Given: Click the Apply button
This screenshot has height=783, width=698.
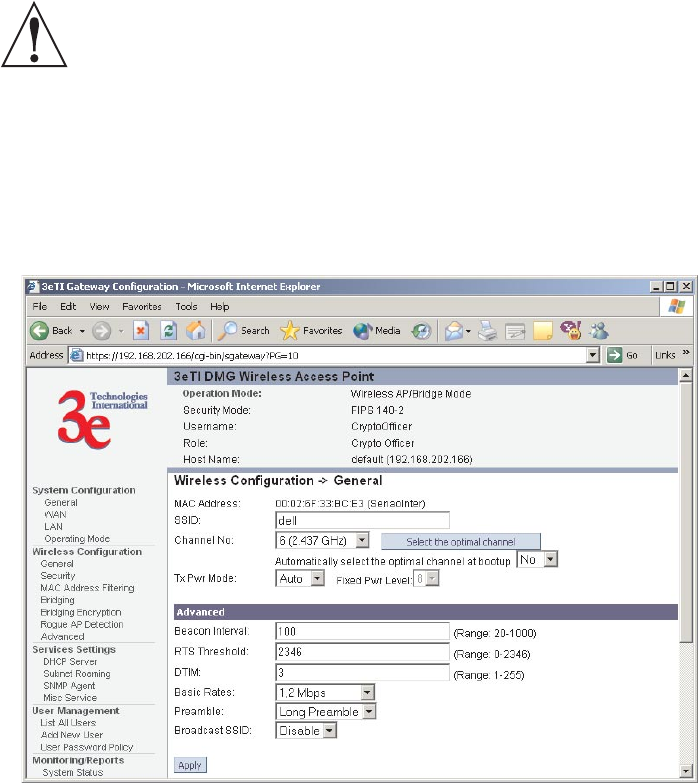Looking at the screenshot, I should tap(190, 765).
